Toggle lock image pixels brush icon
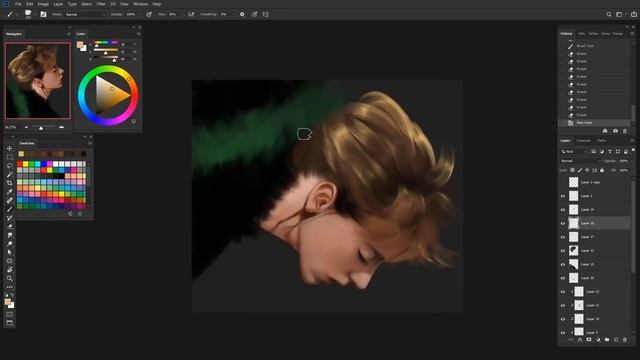 (x=580, y=170)
